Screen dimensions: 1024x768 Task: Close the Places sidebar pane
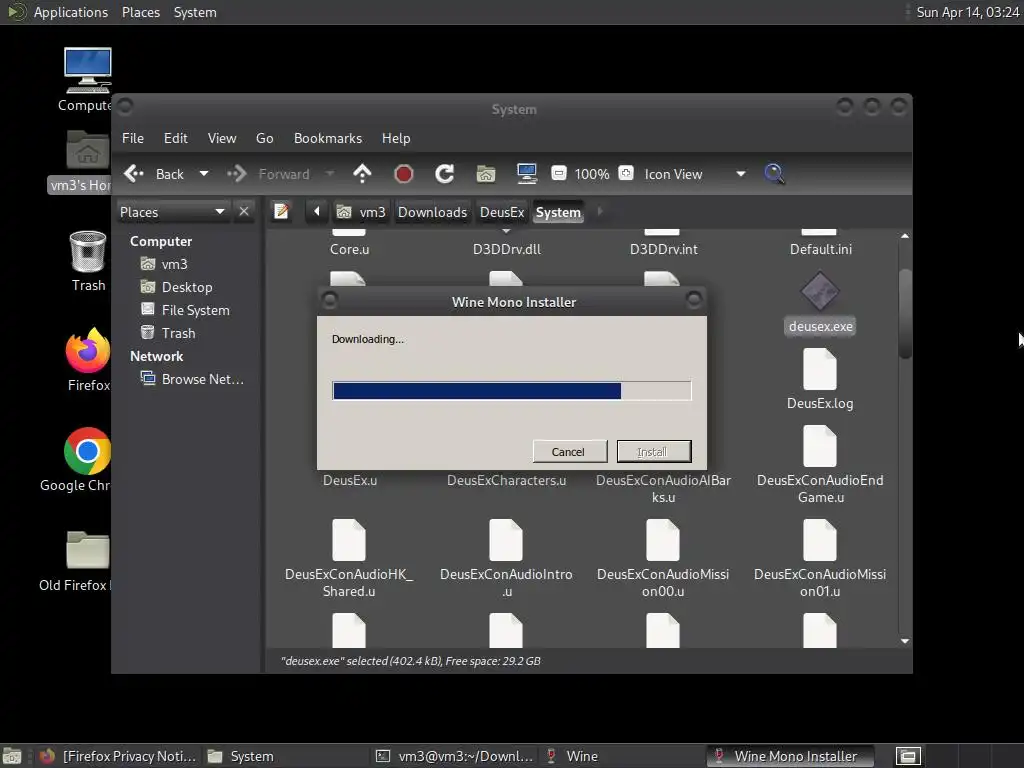[244, 212]
